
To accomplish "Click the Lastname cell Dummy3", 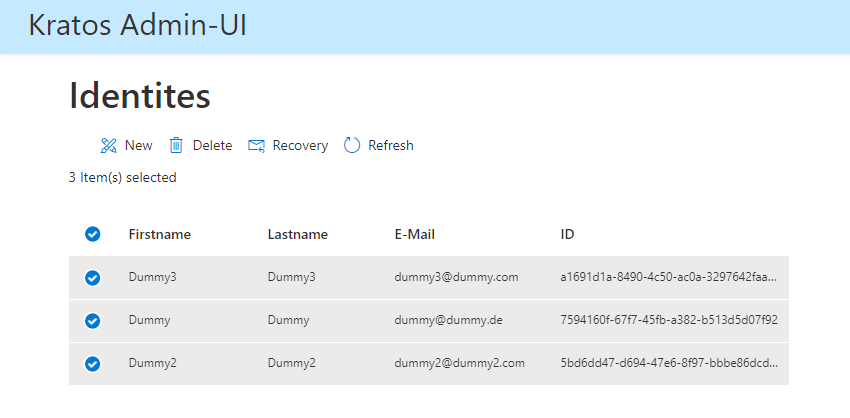I will coord(292,277).
